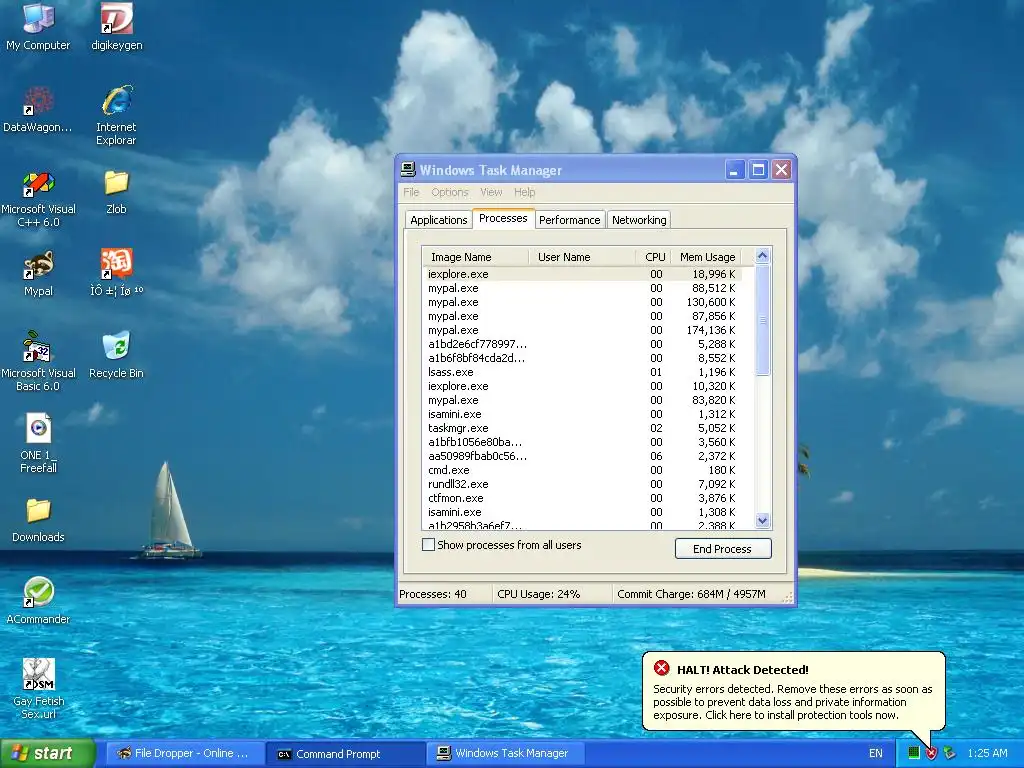Select the Microsoft Visual C++ 6.0 icon
This screenshot has height=768, width=1024.
coord(38,198)
